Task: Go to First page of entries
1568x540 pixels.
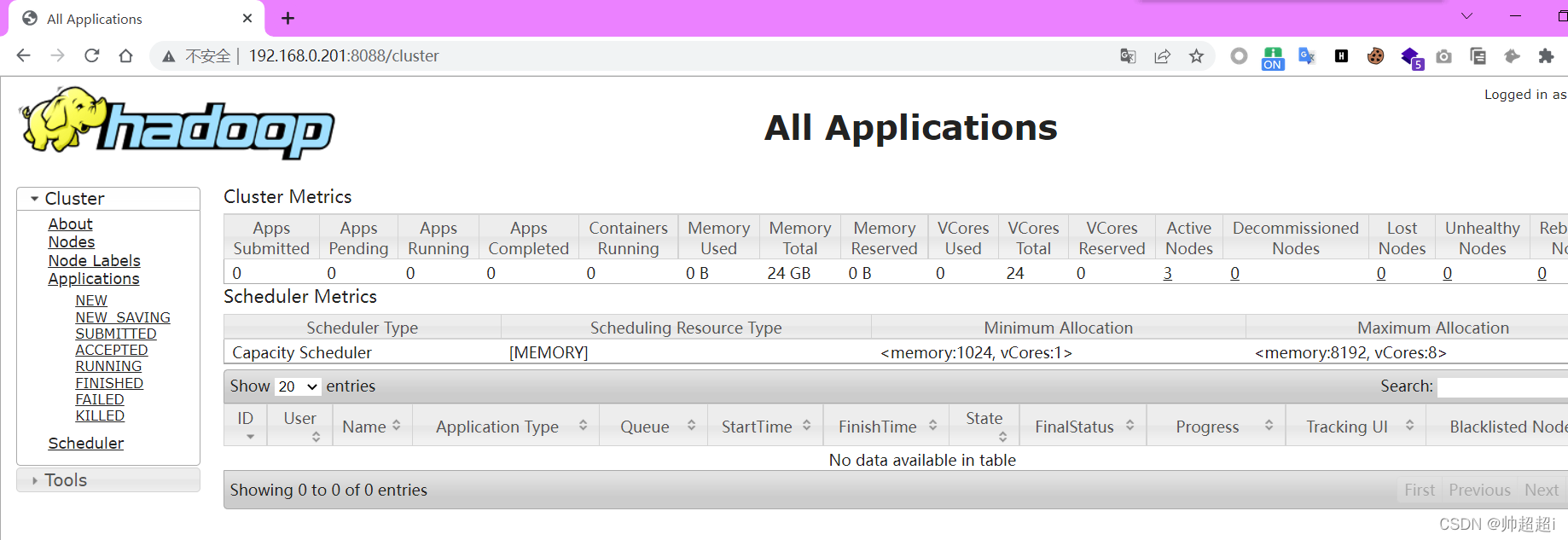Action: tap(1420, 491)
